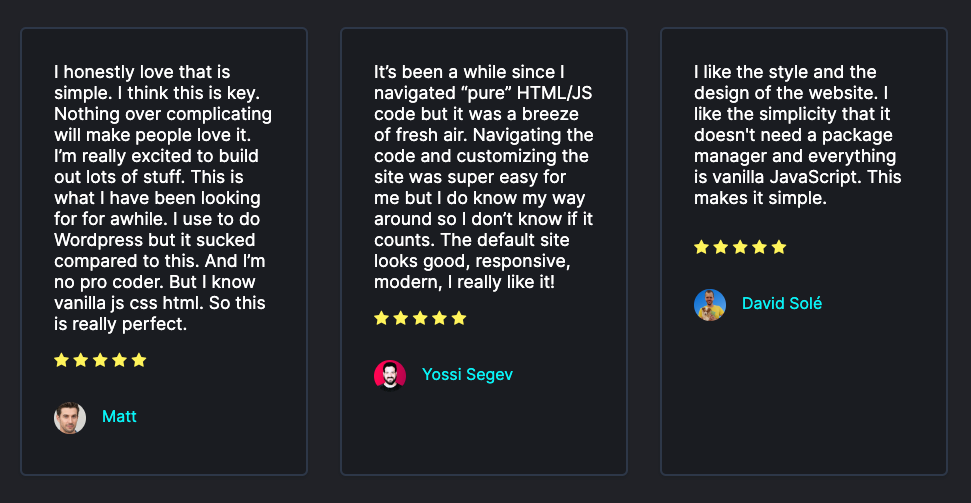
Task: Click first star in Yossi Segev's rating
Action: (381, 318)
